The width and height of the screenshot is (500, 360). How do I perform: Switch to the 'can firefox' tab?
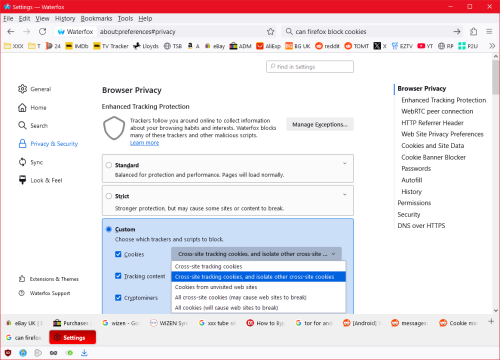pos(24,338)
